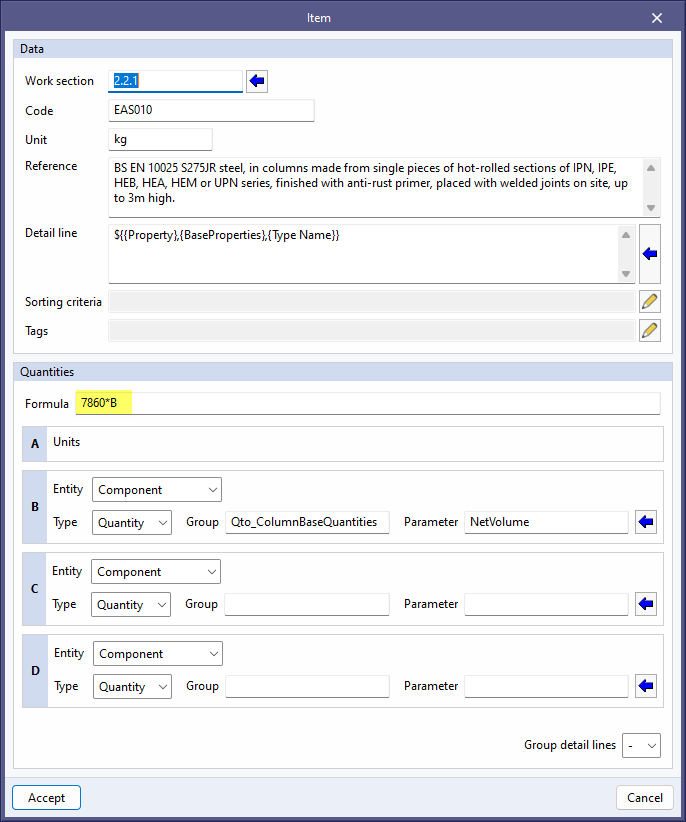Click the empty Parameter field in row C
686x822 pixels.
pos(546,604)
